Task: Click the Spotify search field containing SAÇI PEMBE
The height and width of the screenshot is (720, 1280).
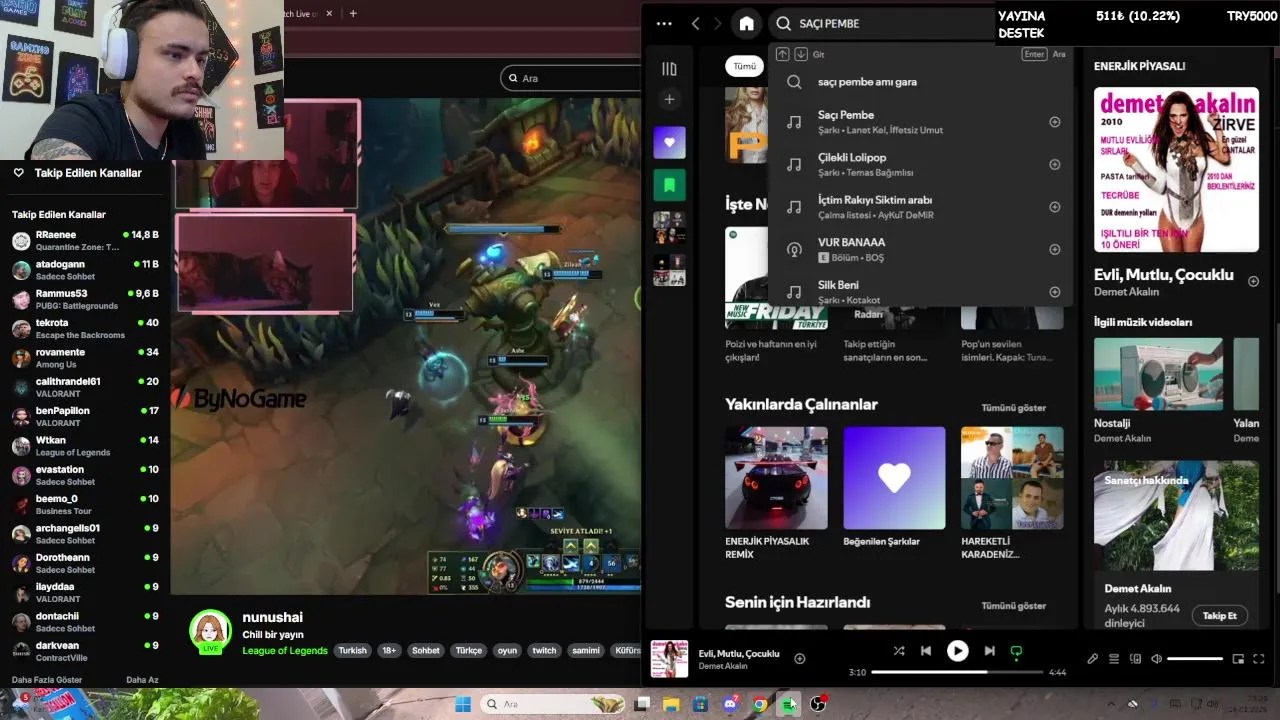Action: pyautogui.click(x=880, y=24)
